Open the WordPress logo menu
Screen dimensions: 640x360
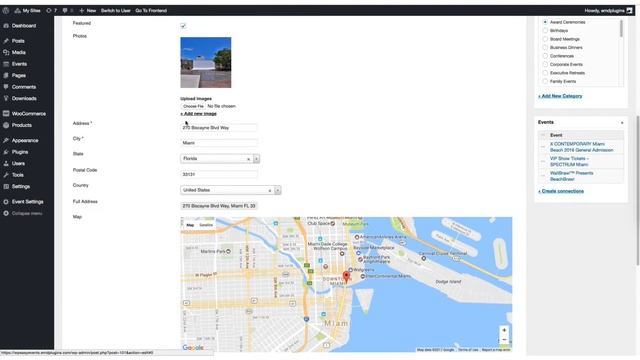6,11
